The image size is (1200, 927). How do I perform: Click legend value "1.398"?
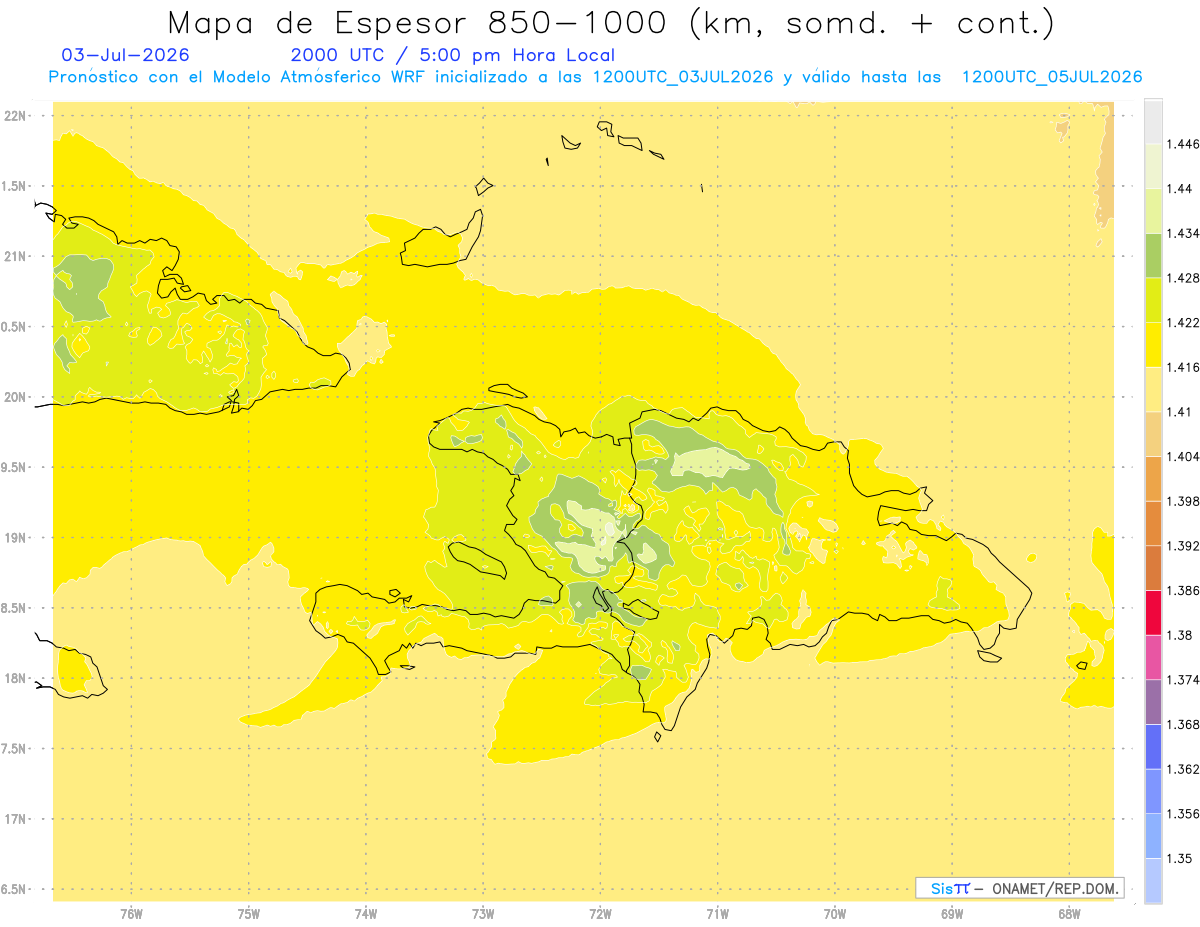1183,501
